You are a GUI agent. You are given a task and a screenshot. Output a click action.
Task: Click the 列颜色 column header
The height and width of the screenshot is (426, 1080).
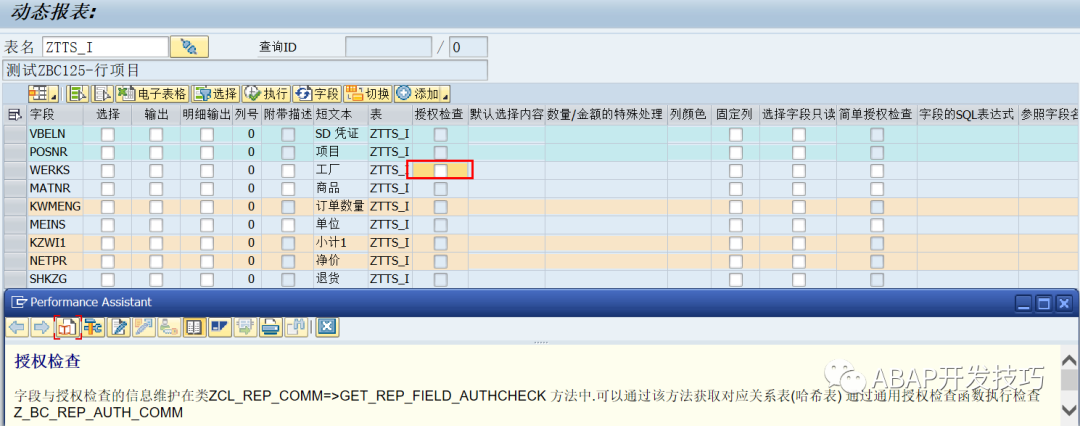pos(689,114)
